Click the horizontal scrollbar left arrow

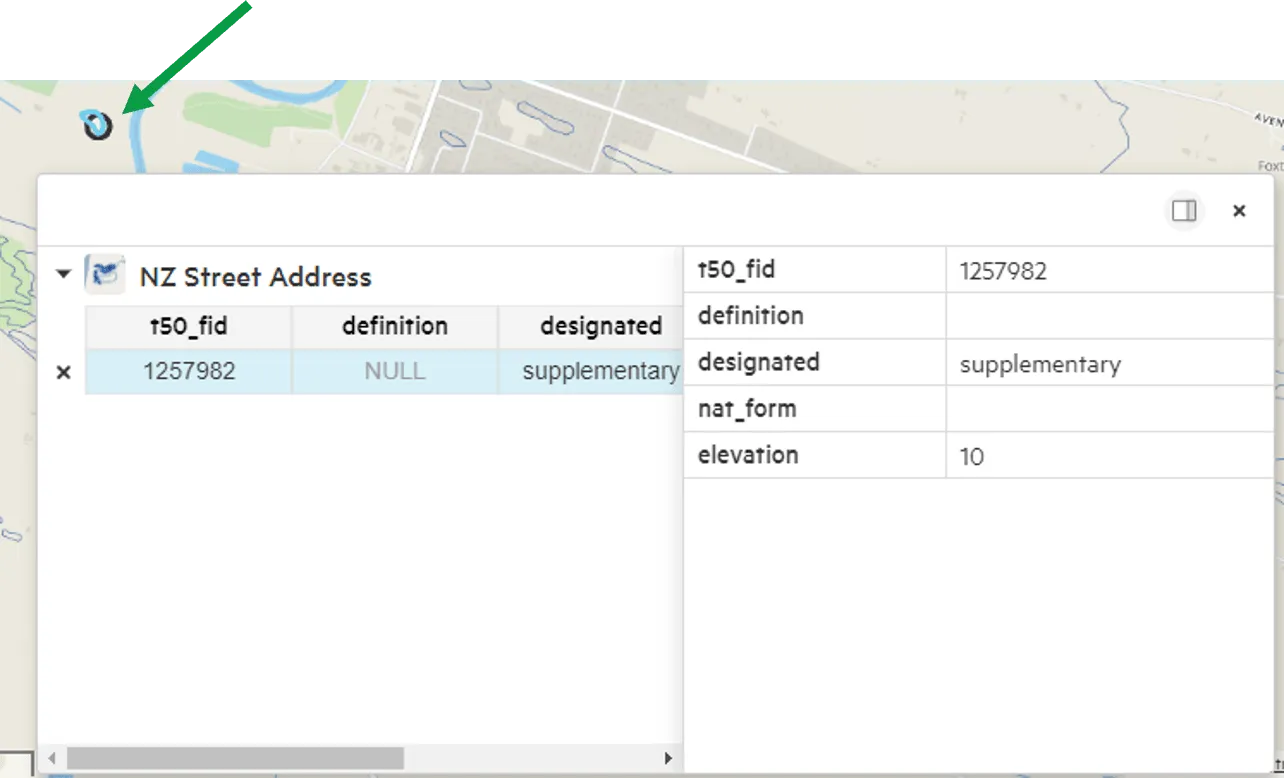point(52,759)
